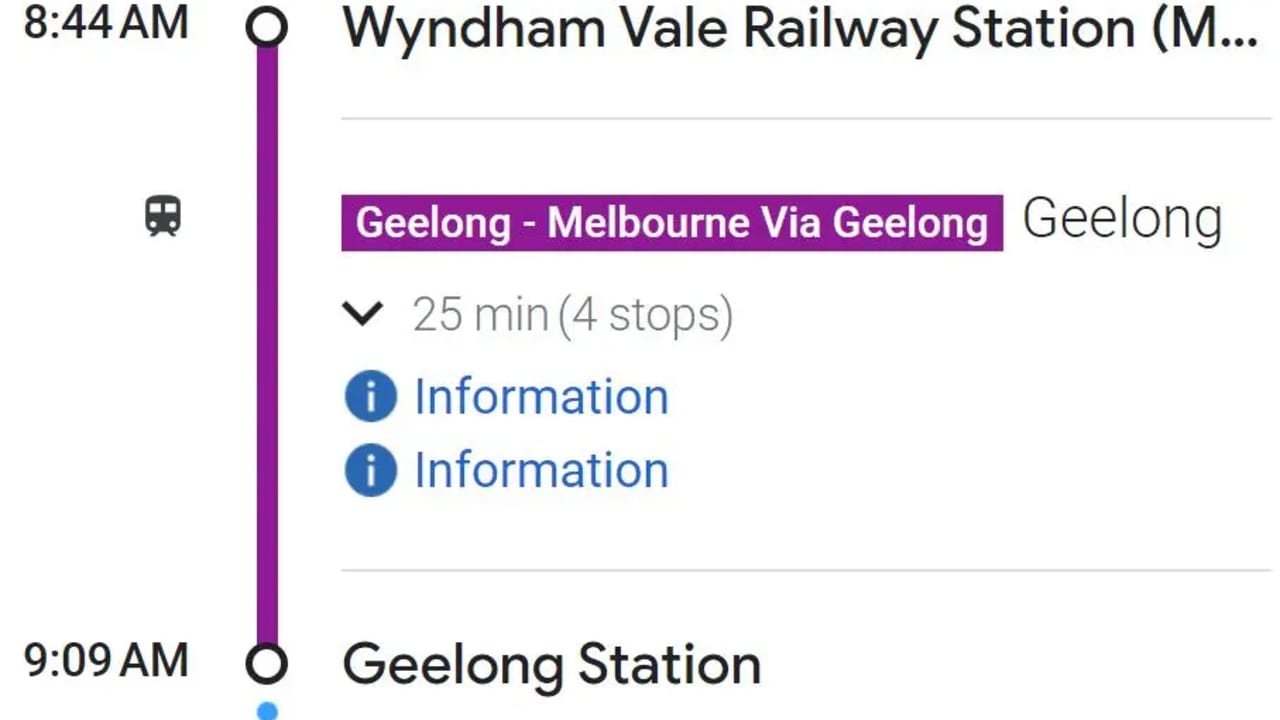Select the Wyndham Vale Railway Station stop name
Screen dimensions: 1280x720
pos(740,28)
